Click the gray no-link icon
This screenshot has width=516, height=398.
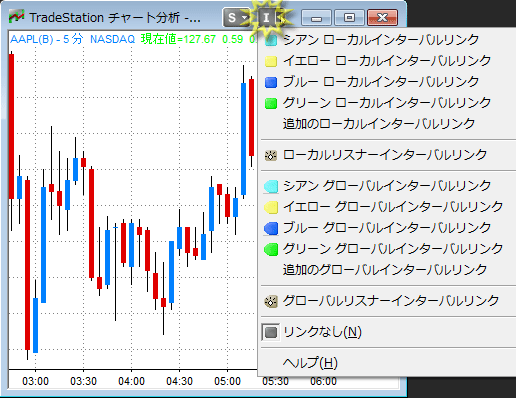pos(271,332)
